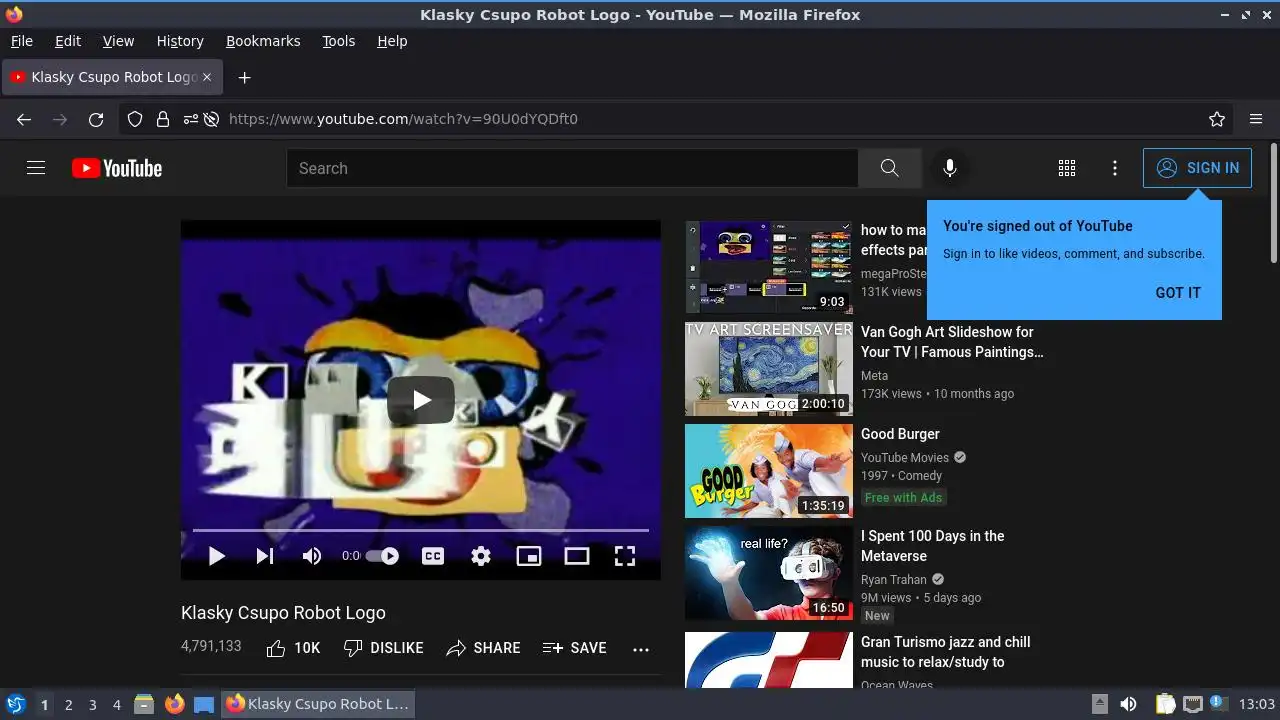Open the View menu
Screen dimensions: 1280x720
(x=118, y=41)
